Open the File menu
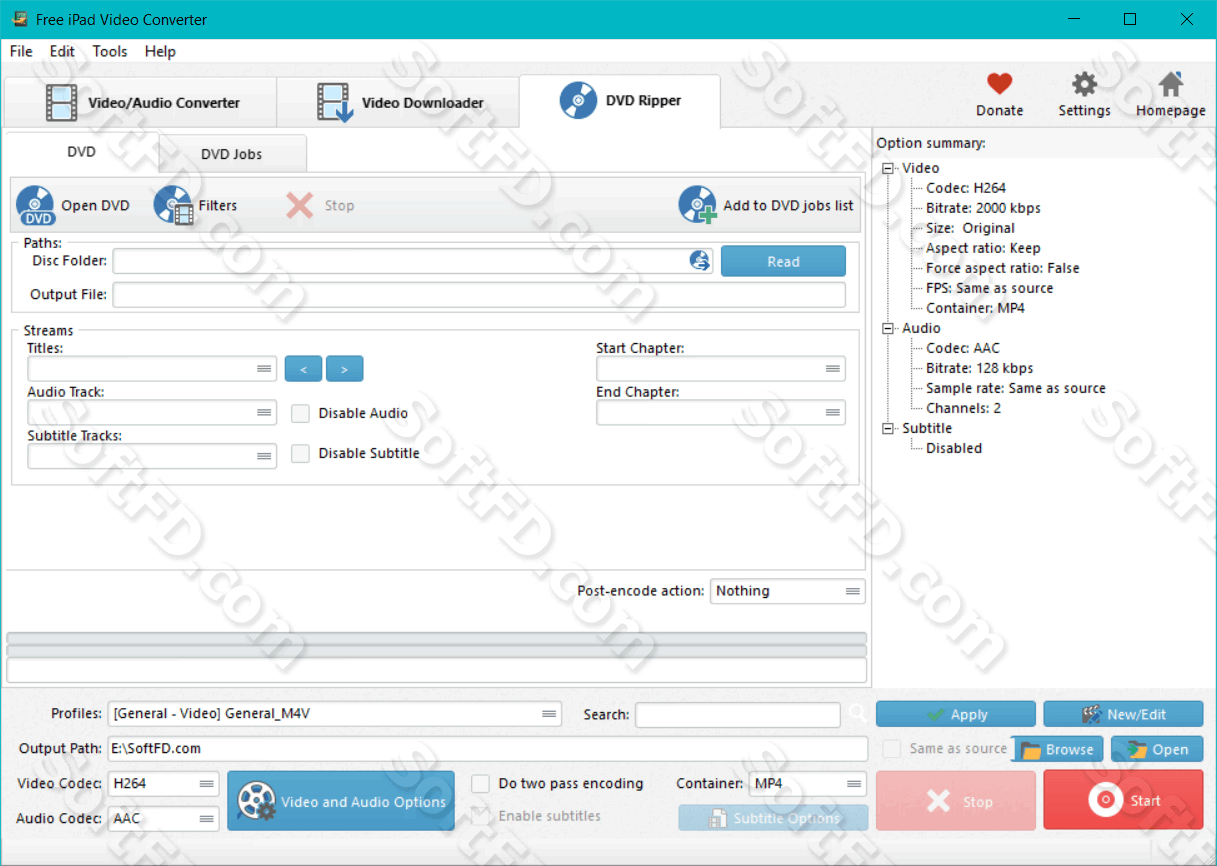1217x866 pixels. (21, 51)
